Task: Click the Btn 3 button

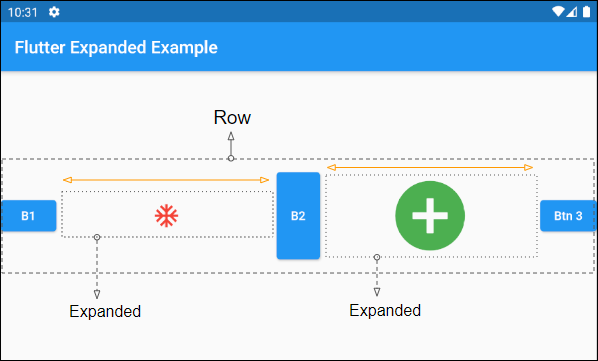Action: [x=567, y=216]
